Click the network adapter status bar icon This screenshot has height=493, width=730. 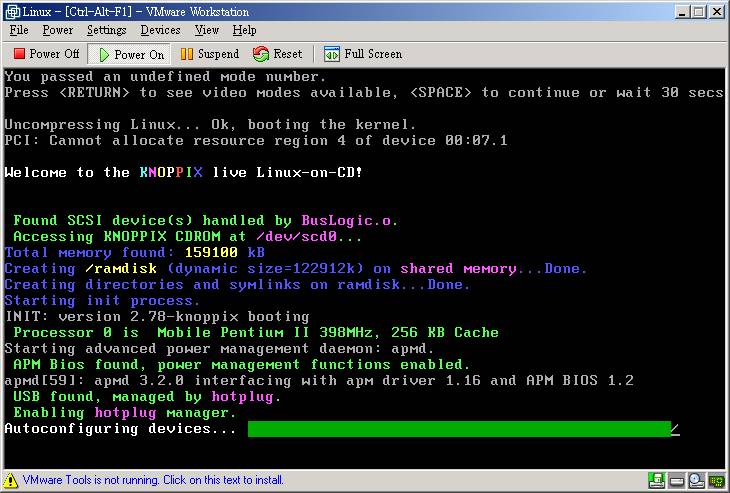(x=716, y=480)
